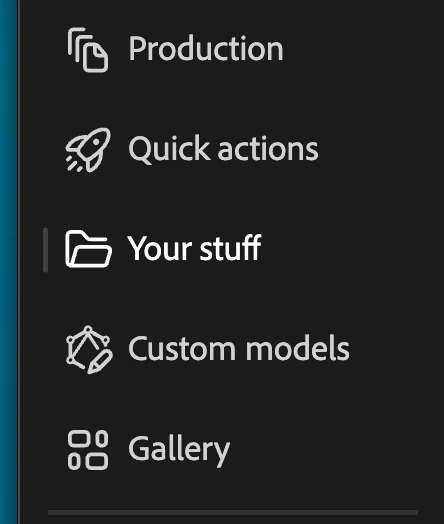Click the divider line below Gallery
Screen dimensions: 444x524
tap(233, 513)
